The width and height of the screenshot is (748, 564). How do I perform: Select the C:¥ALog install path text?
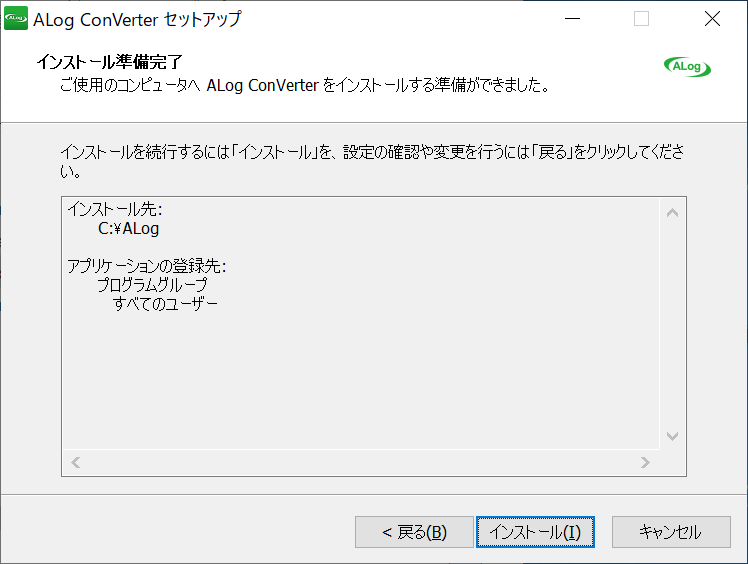click(x=128, y=229)
